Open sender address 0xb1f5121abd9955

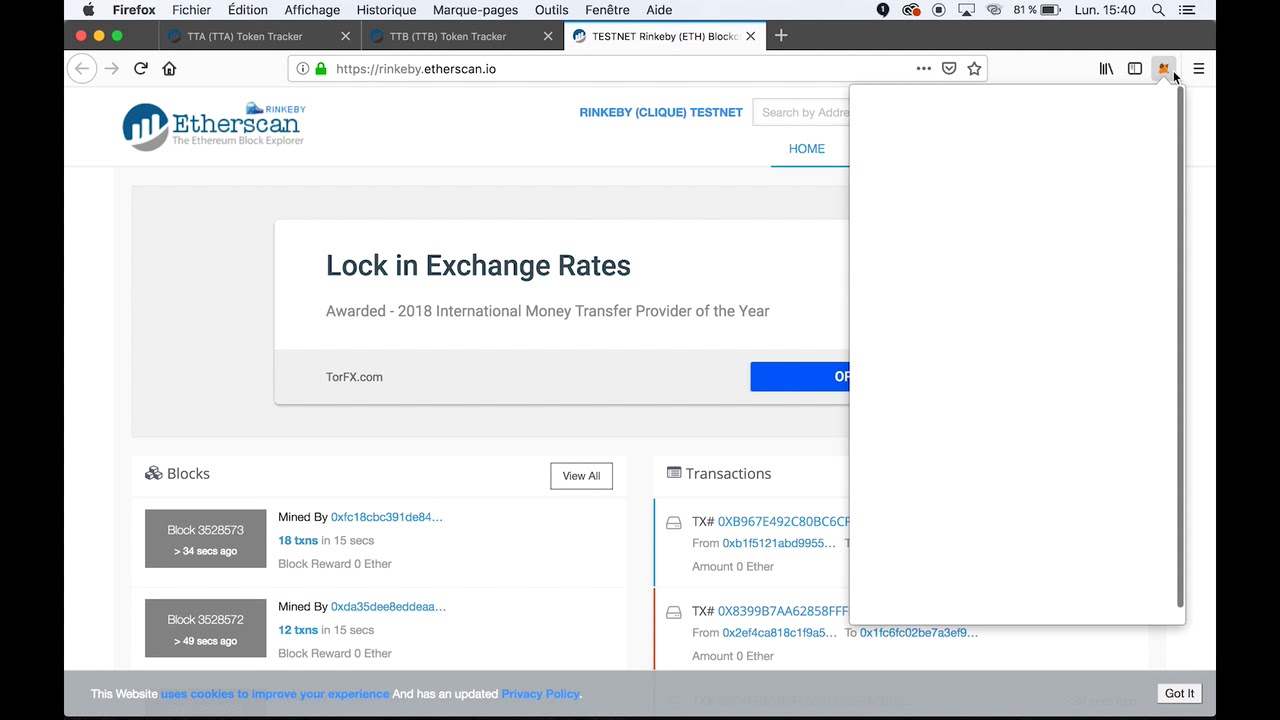779,544
